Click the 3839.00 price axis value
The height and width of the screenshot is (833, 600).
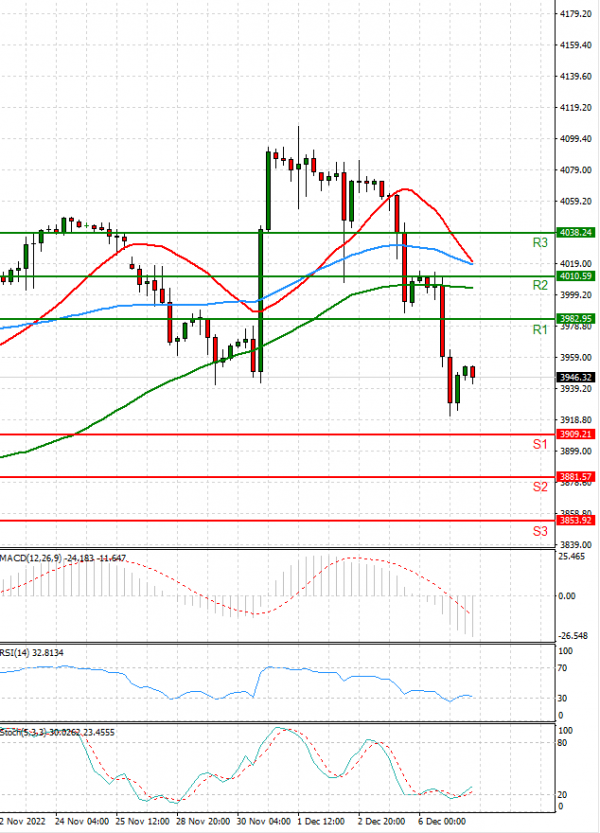576,545
